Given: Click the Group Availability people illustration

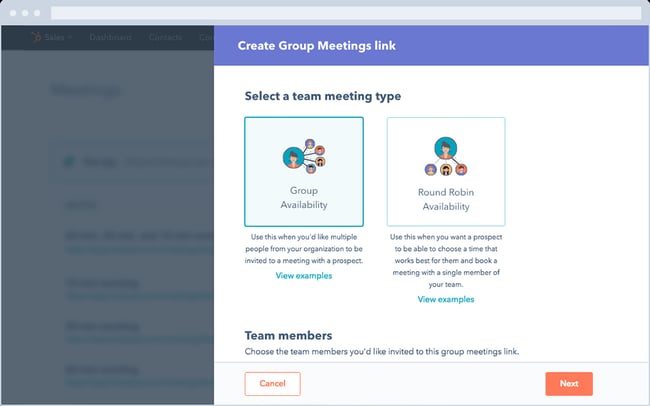Looking at the screenshot, I should point(303,155).
